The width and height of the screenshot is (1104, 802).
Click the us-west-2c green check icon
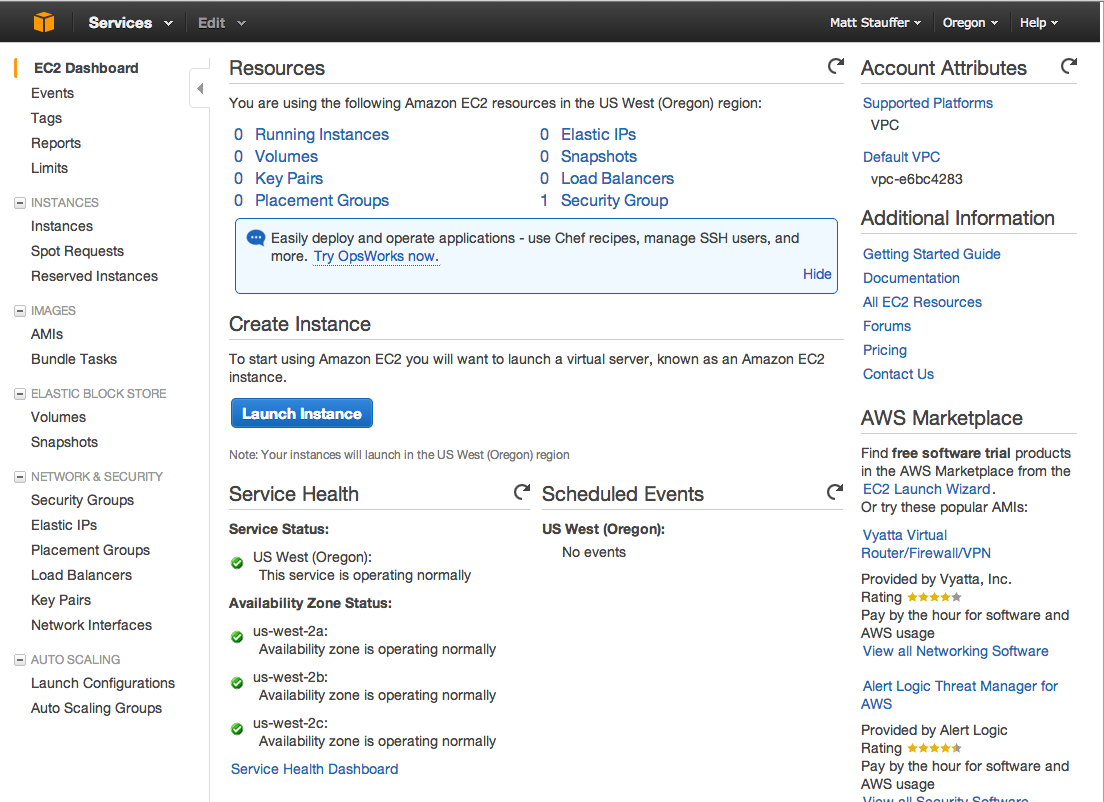tap(237, 729)
